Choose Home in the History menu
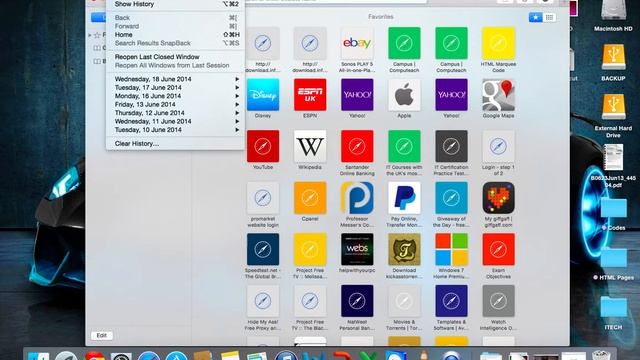Screen dimensions: 640x360 click(x=175, y=35)
